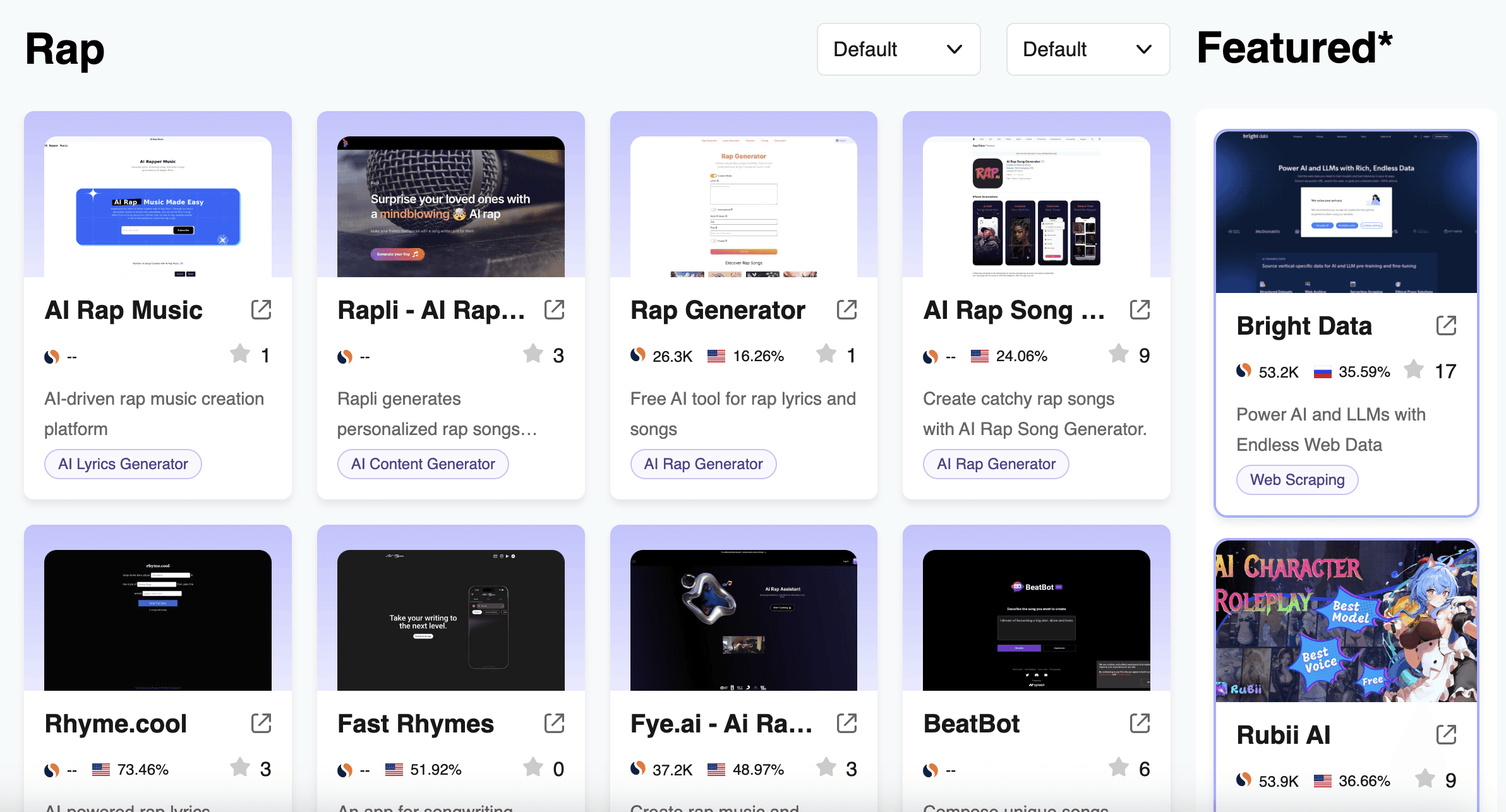Select AI Rap Generator tag under AI Rap Song
Image resolution: width=1506 pixels, height=812 pixels.
(x=996, y=464)
